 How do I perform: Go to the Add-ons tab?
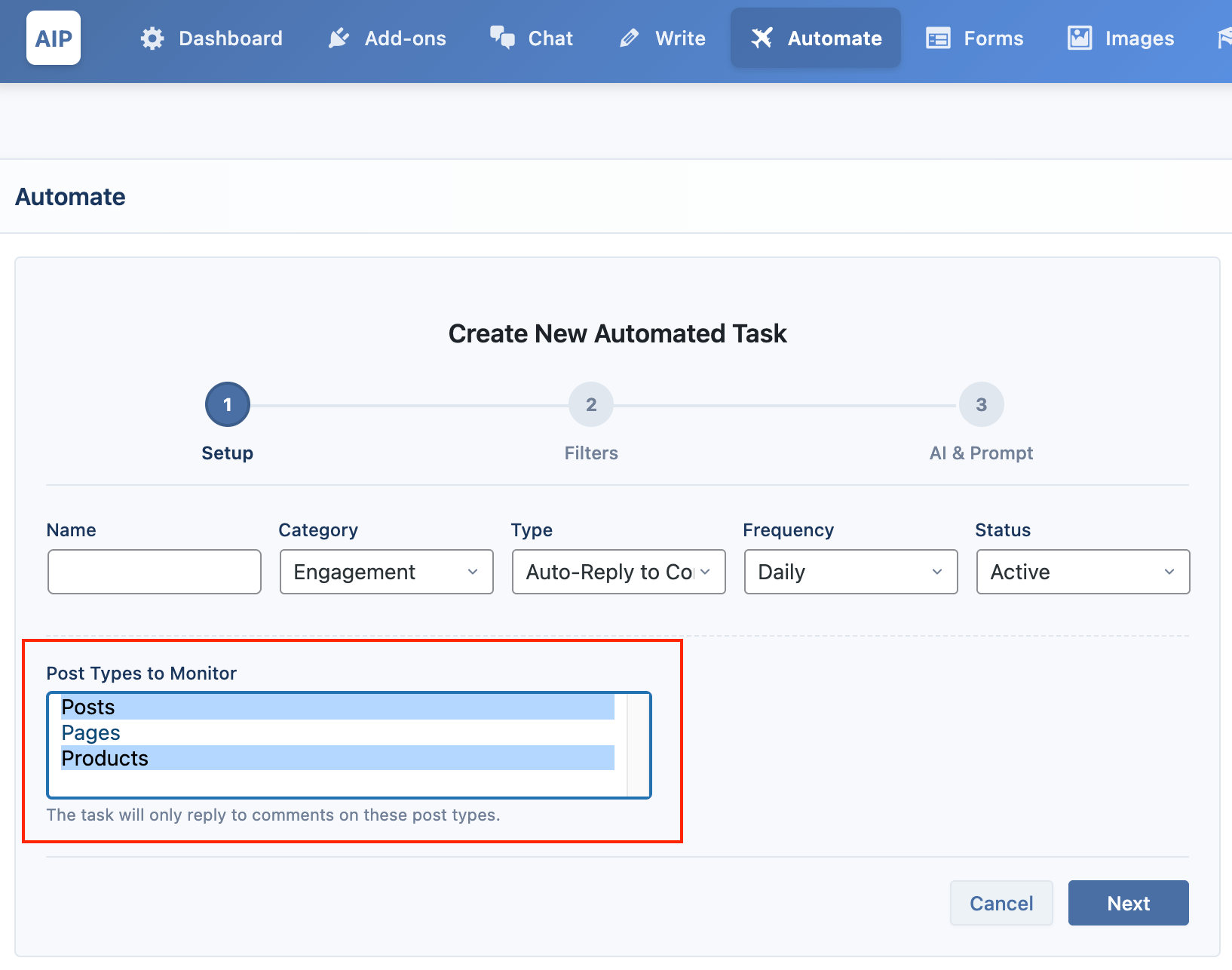(387, 38)
